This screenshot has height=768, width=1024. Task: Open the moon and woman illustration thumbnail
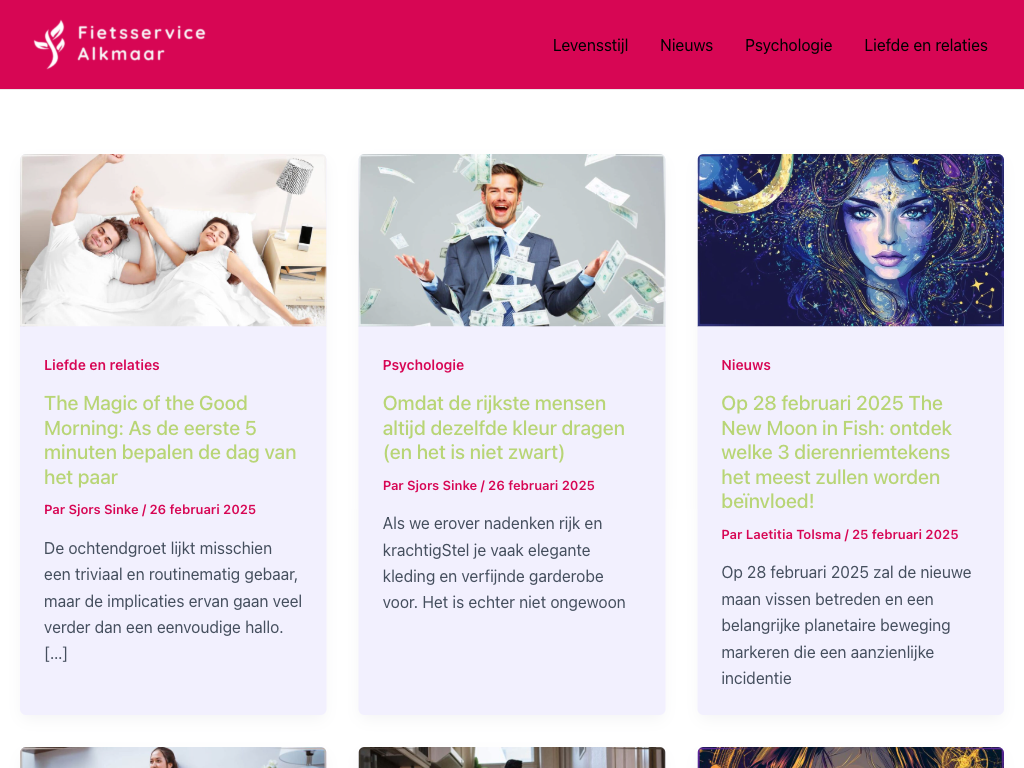click(x=850, y=240)
